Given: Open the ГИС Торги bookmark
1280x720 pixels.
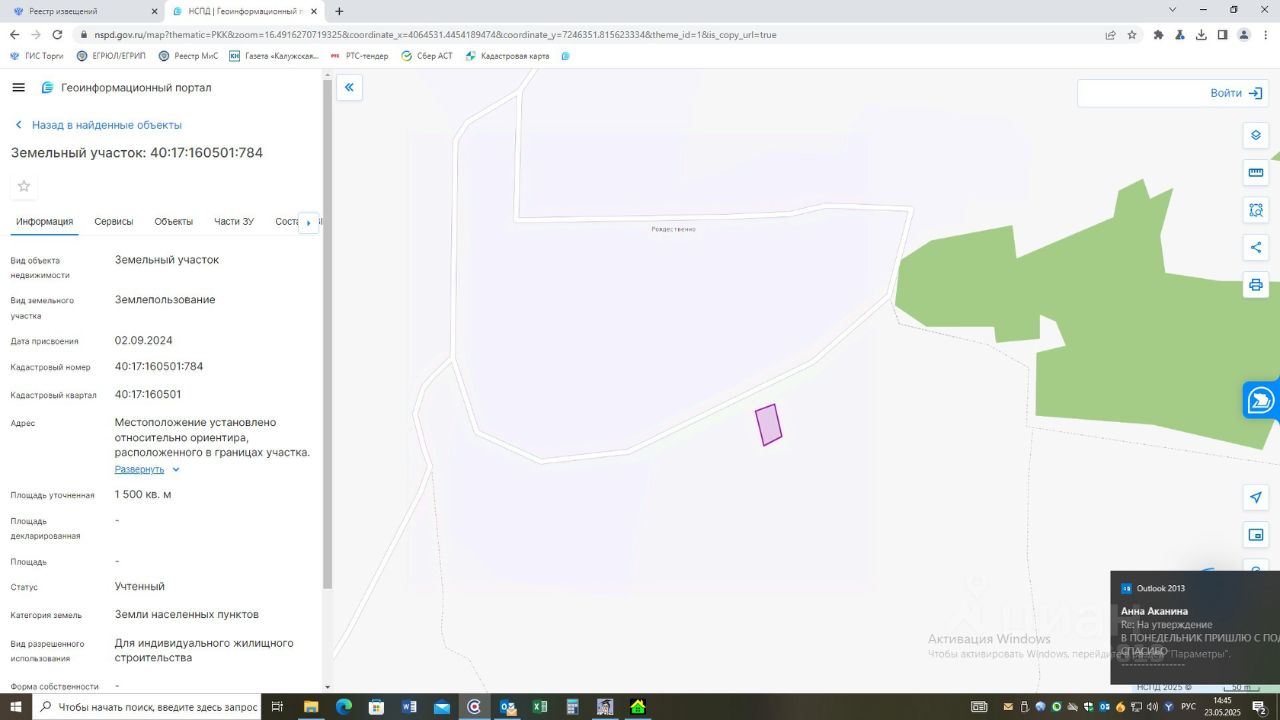Looking at the screenshot, I should (36, 56).
